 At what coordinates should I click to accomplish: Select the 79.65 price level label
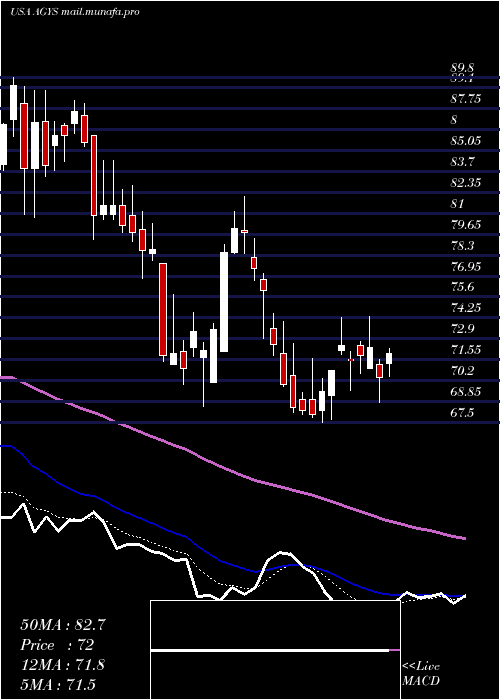point(466,224)
